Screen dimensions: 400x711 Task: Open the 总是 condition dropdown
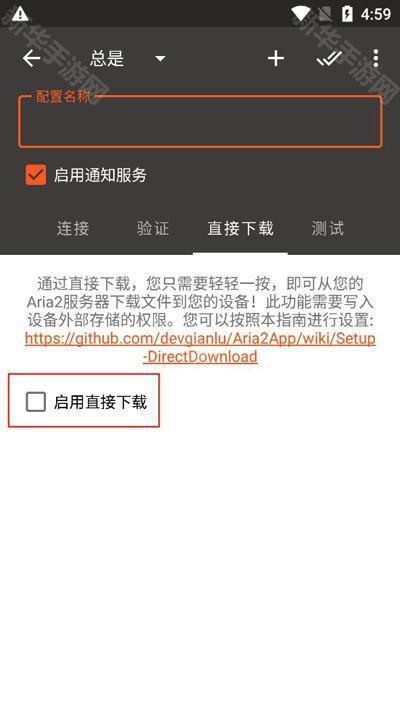128,58
